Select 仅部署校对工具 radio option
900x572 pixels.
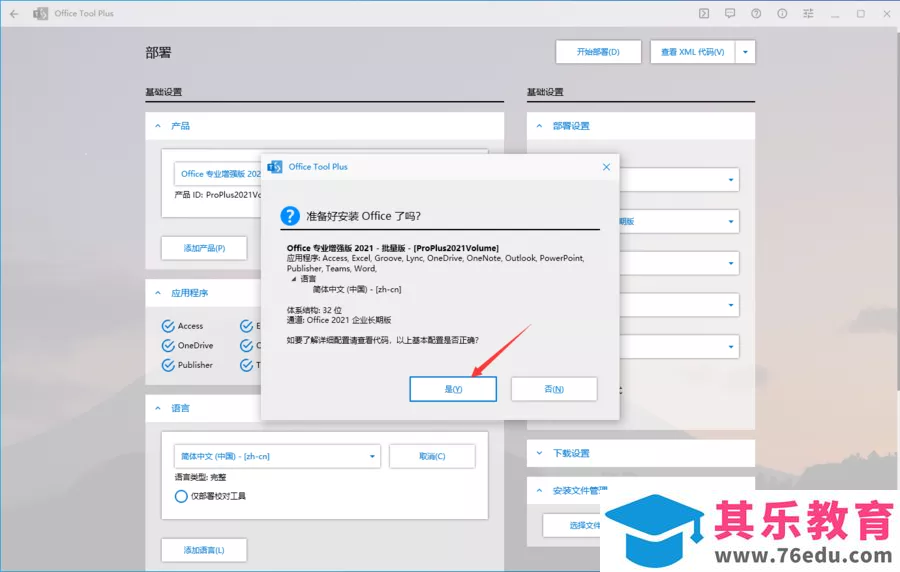tap(181, 496)
